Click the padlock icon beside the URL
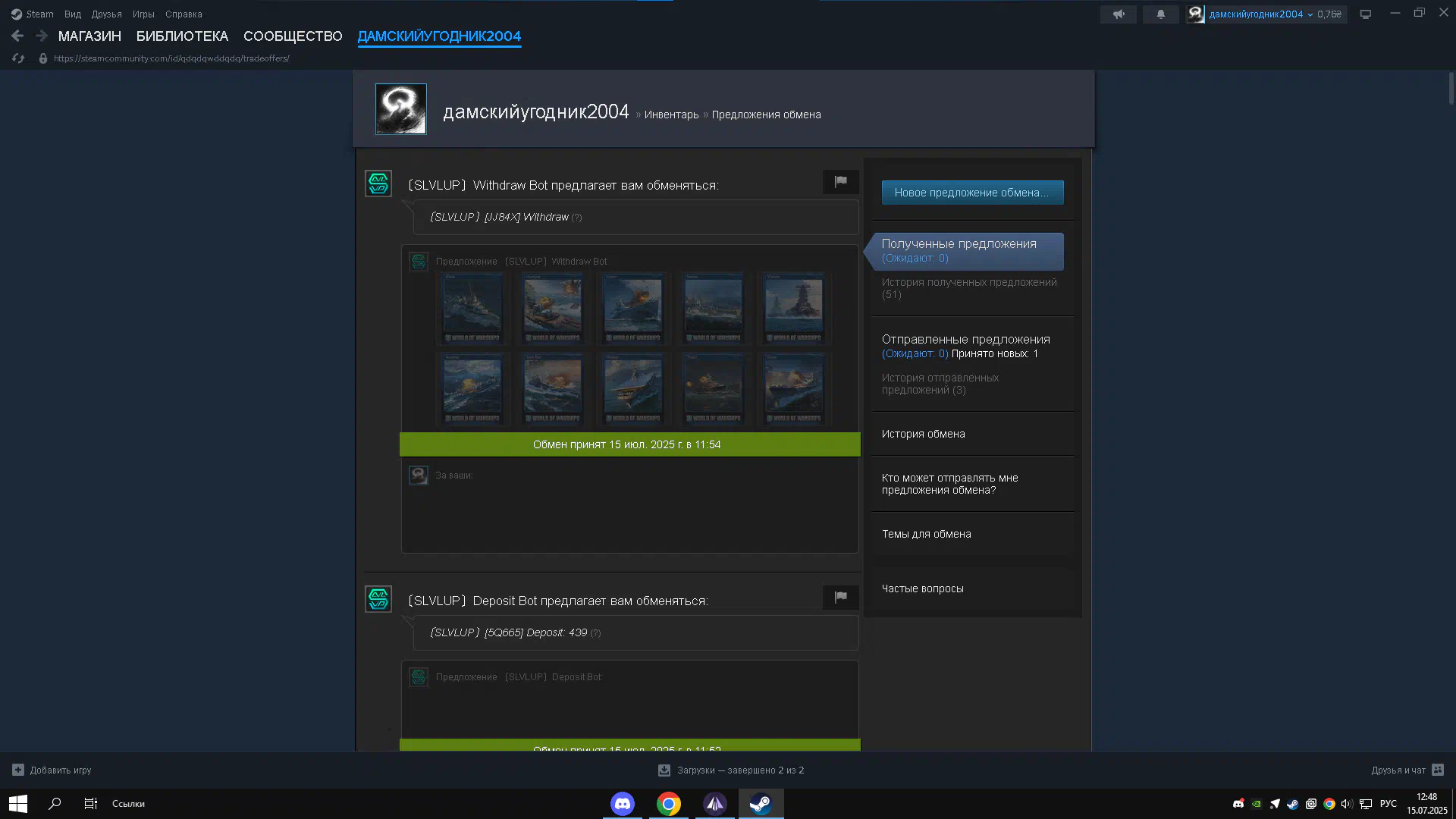Viewport: 1456px width, 819px height. click(x=43, y=58)
